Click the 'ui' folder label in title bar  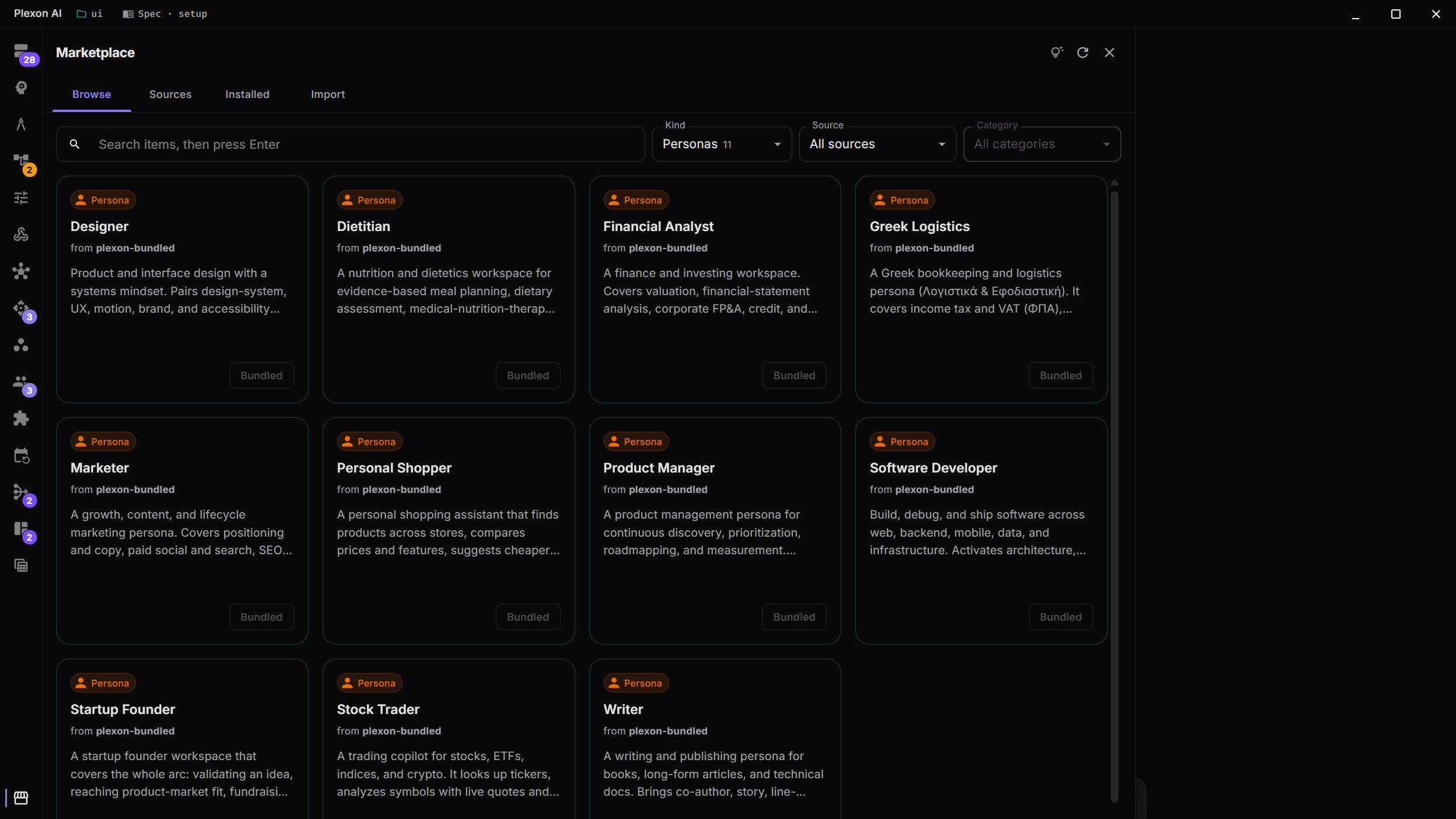(x=97, y=14)
